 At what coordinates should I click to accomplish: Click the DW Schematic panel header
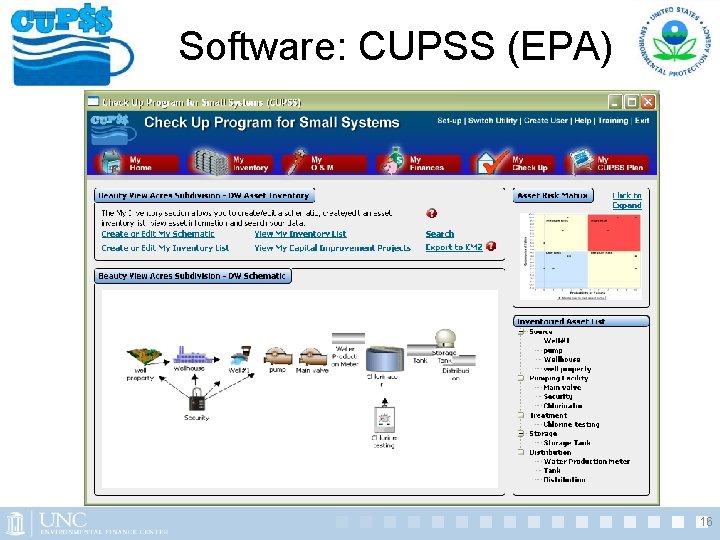(x=192, y=276)
